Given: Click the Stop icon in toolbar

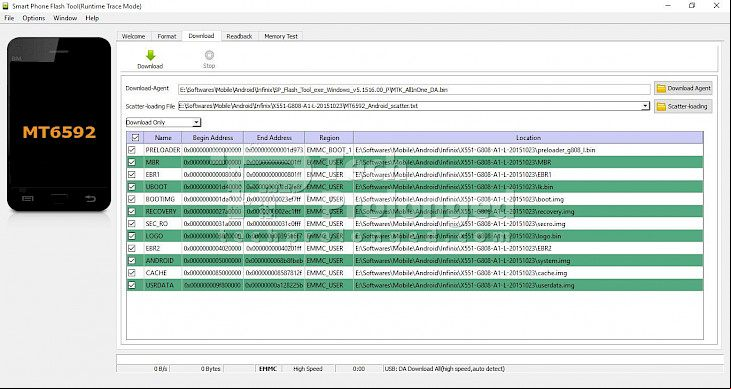Looking at the screenshot, I should click(209, 55).
